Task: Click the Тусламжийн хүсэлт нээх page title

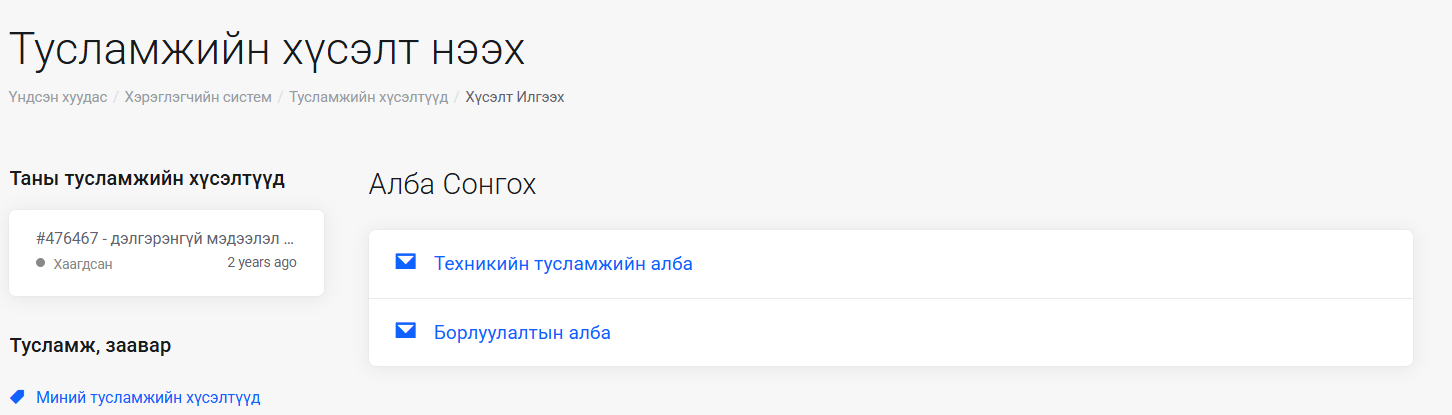Action: tap(268, 49)
